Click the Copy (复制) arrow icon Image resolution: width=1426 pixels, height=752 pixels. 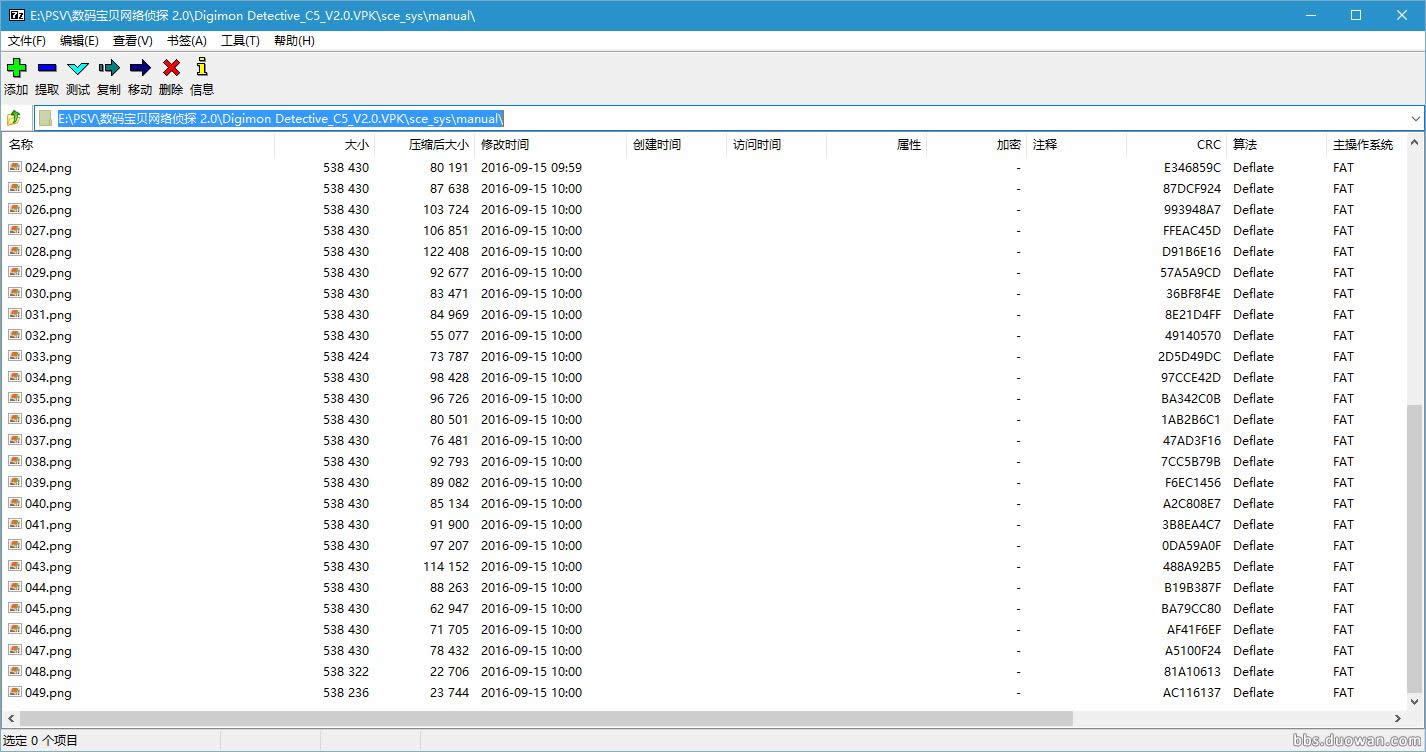109,68
